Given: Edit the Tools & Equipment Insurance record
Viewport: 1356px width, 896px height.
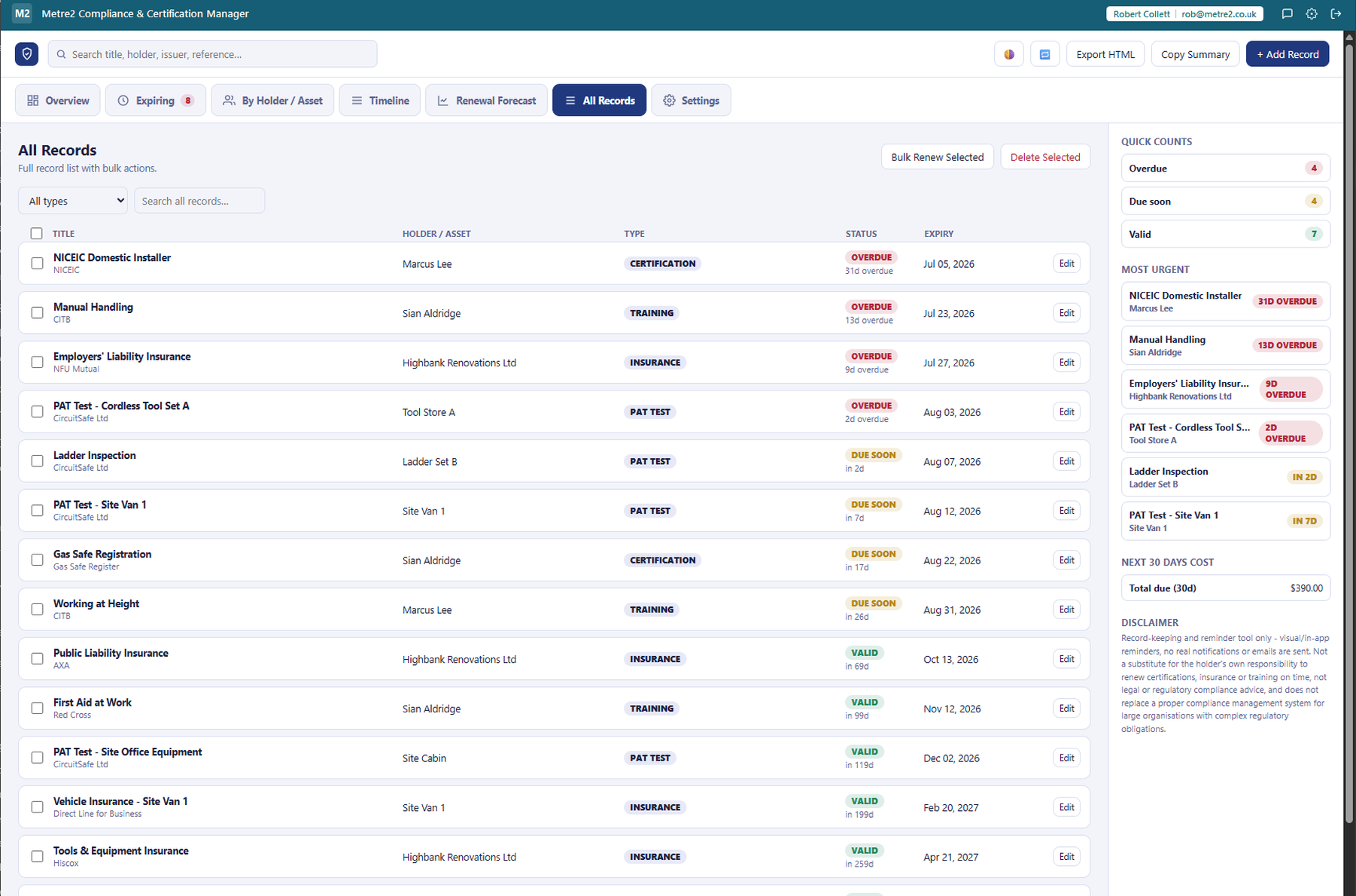Looking at the screenshot, I should pos(1066,857).
